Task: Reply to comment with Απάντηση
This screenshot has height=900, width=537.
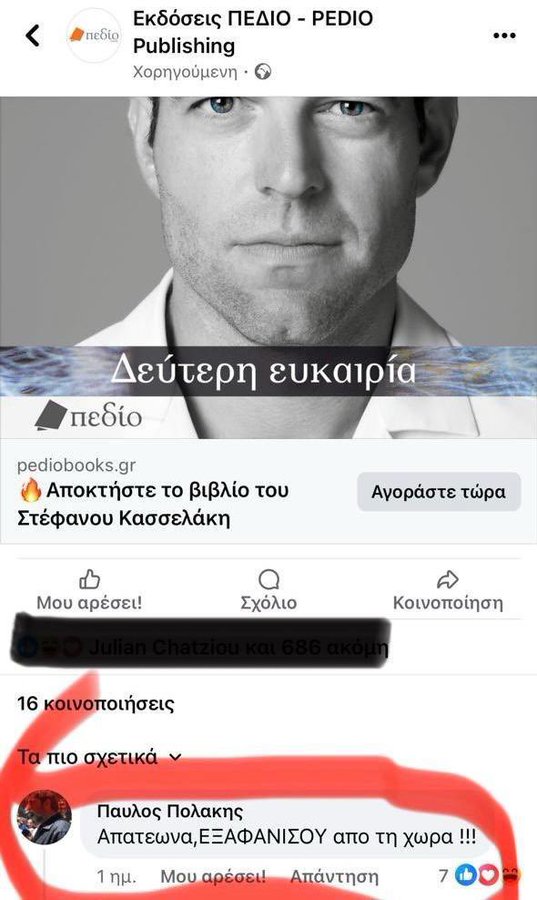Action: tap(334, 876)
